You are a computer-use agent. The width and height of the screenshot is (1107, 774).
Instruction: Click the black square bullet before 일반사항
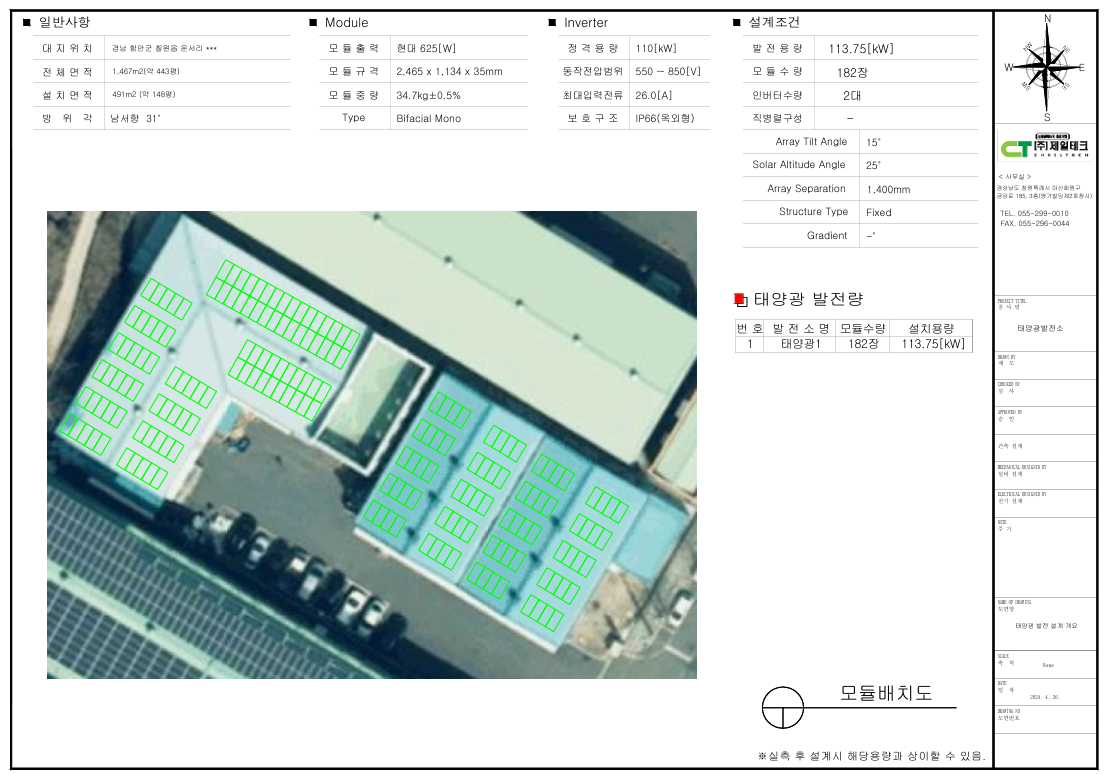(27, 22)
